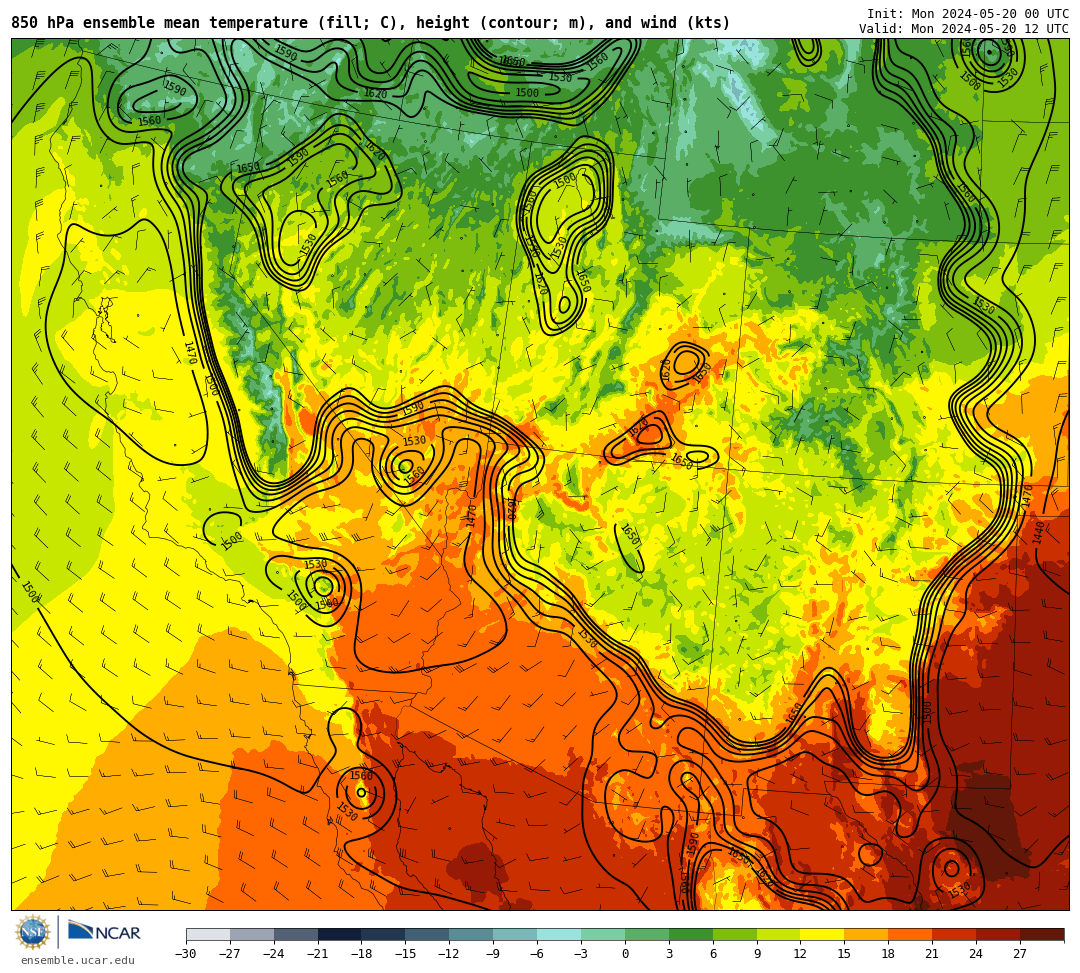Click the colorbar segment between 9 and 12
The image size is (1080, 973).
tap(778, 934)
